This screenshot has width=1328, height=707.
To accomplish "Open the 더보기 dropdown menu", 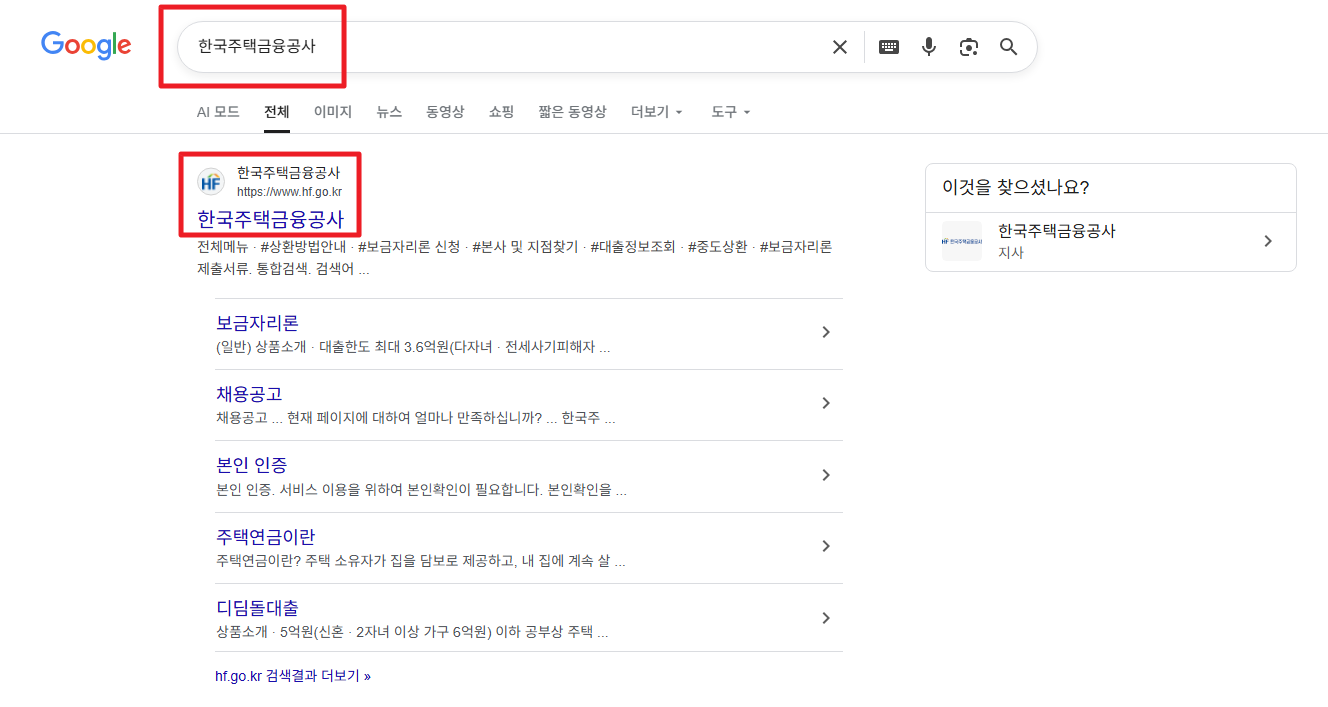I will pyautogui.click(x=656, y=112).
